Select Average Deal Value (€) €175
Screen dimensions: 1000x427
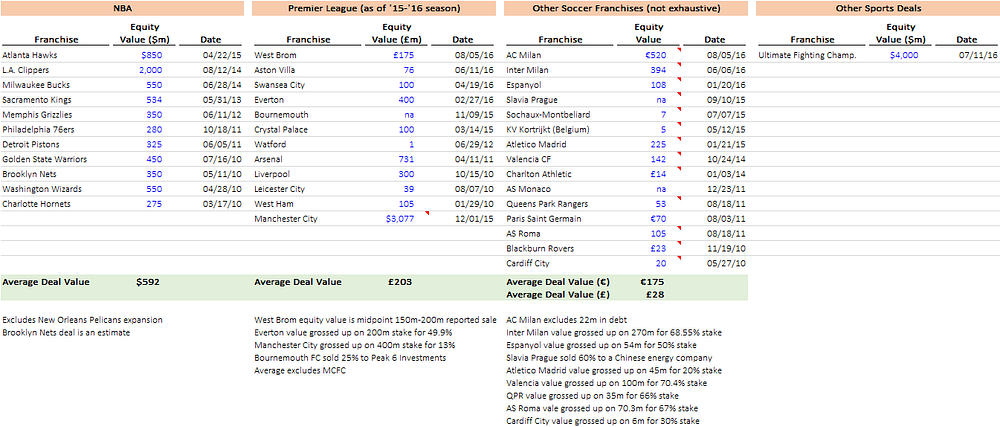coord(652,282)
